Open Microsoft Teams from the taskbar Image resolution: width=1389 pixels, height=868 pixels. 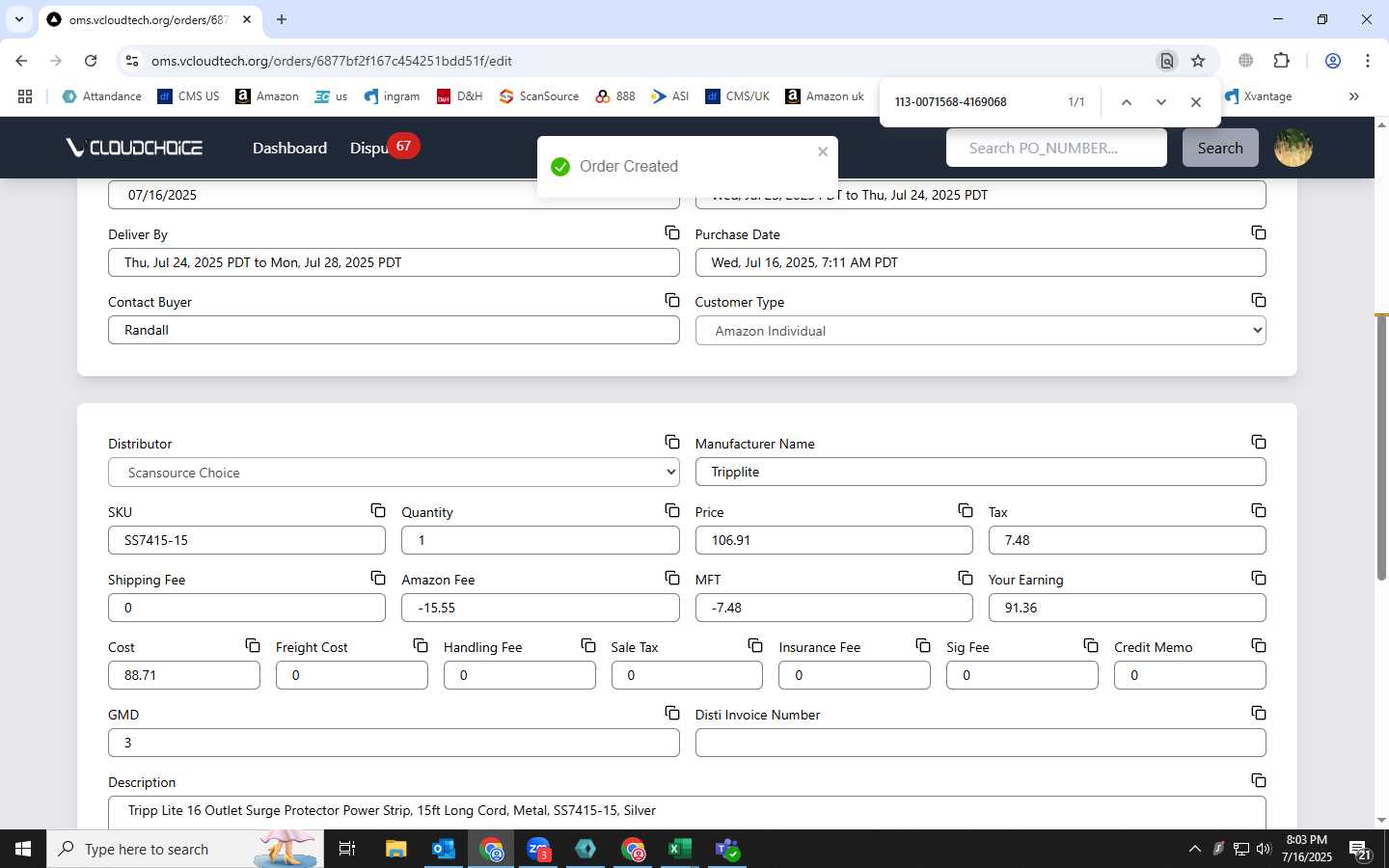click(727, 849)
